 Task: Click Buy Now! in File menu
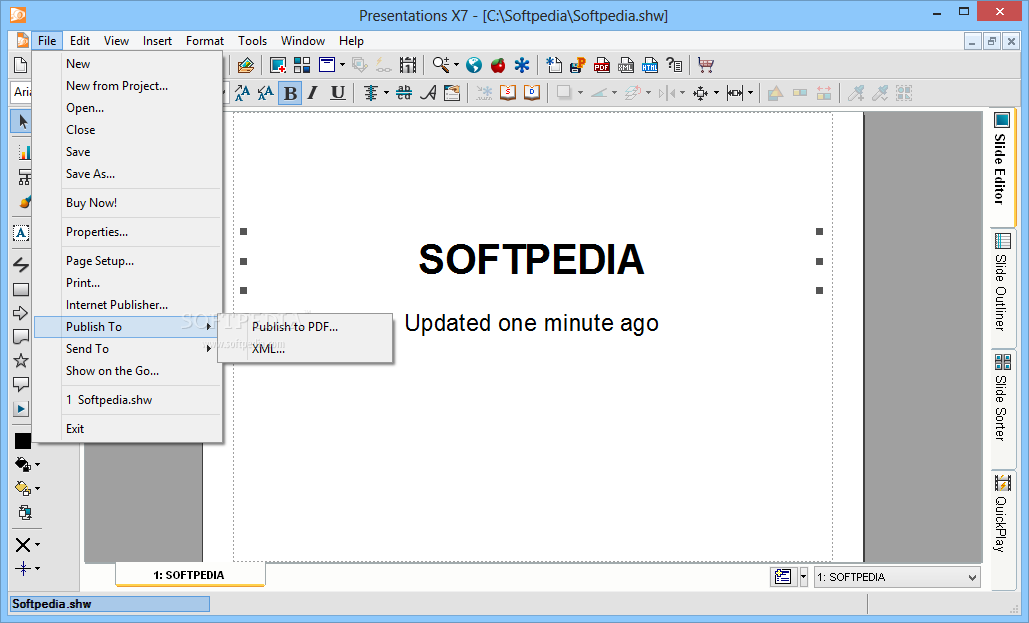91,203
